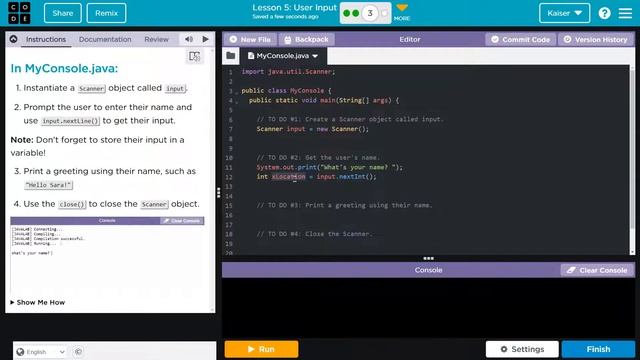
Task: Click the "Hello Sara!" example text
Action: [x=49, y=185]
